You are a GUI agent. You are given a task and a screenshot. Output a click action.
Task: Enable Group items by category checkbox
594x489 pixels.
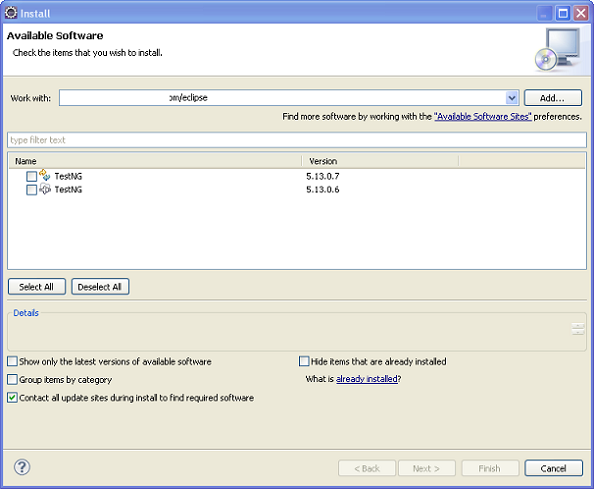click(13, 379)
